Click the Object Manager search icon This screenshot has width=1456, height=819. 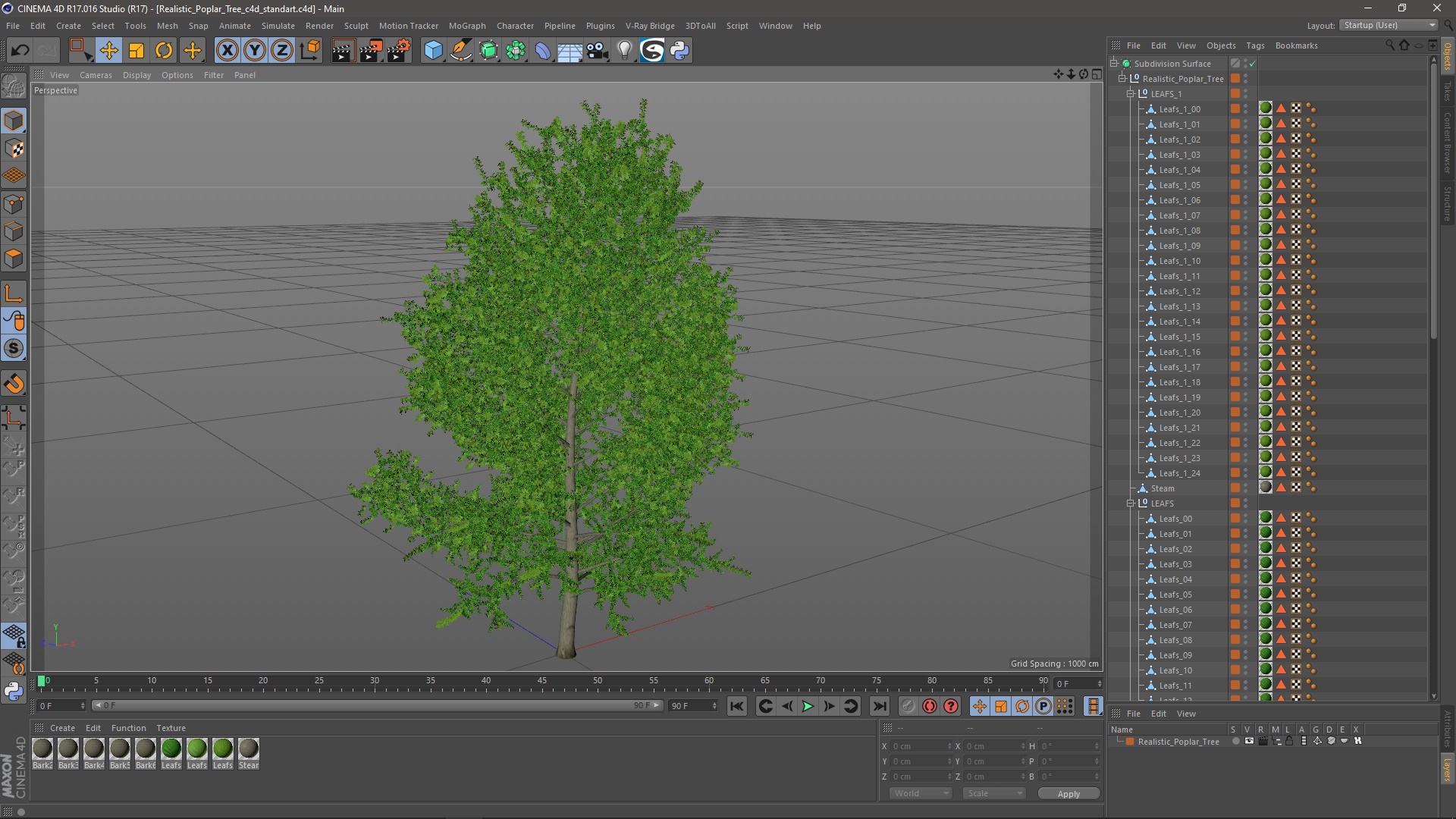(1390, 45)
